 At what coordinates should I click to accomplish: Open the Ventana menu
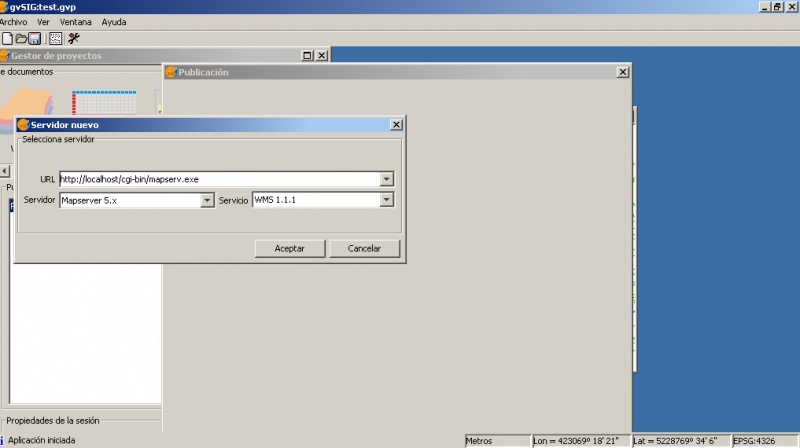74,21
